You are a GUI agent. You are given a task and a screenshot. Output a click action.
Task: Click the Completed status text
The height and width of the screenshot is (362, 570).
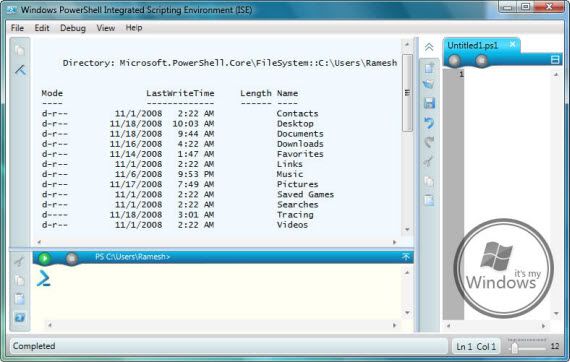(x=34, y=346)
